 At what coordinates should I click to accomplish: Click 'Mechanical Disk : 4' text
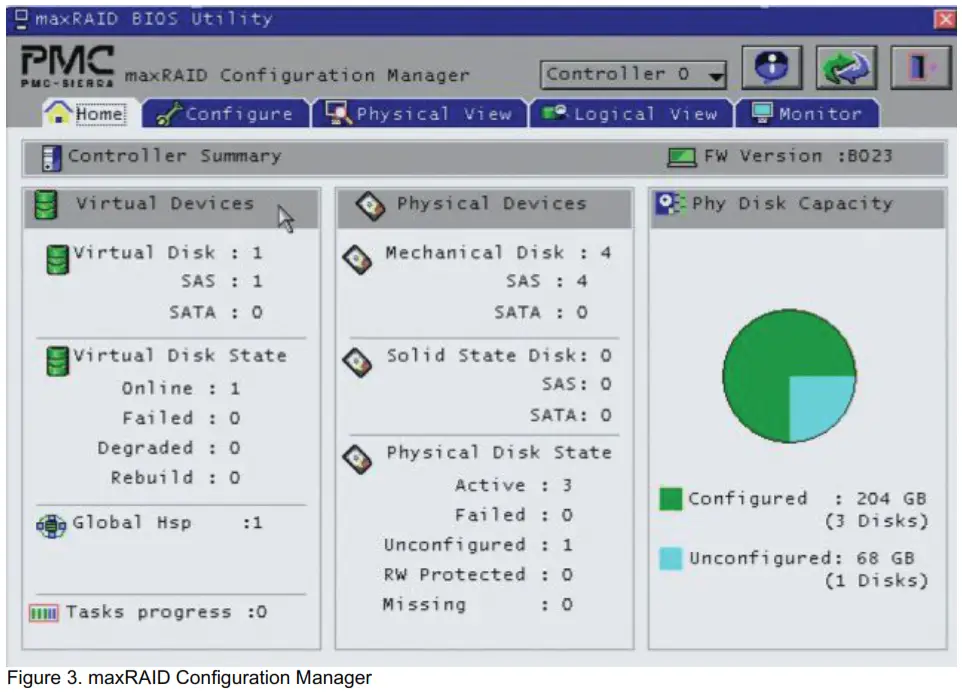tap(498, 253)
